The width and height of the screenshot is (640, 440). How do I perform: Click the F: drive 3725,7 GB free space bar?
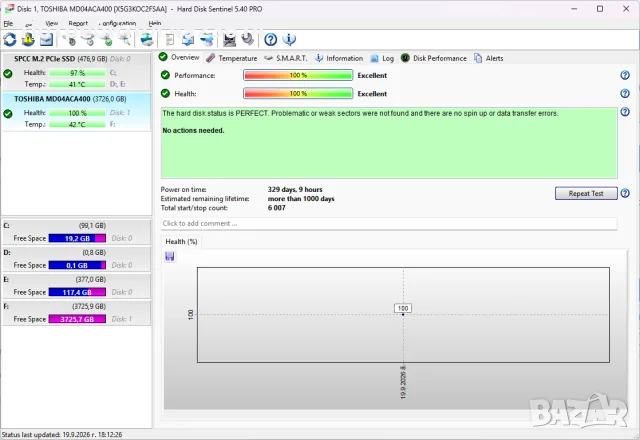point(77,319)
